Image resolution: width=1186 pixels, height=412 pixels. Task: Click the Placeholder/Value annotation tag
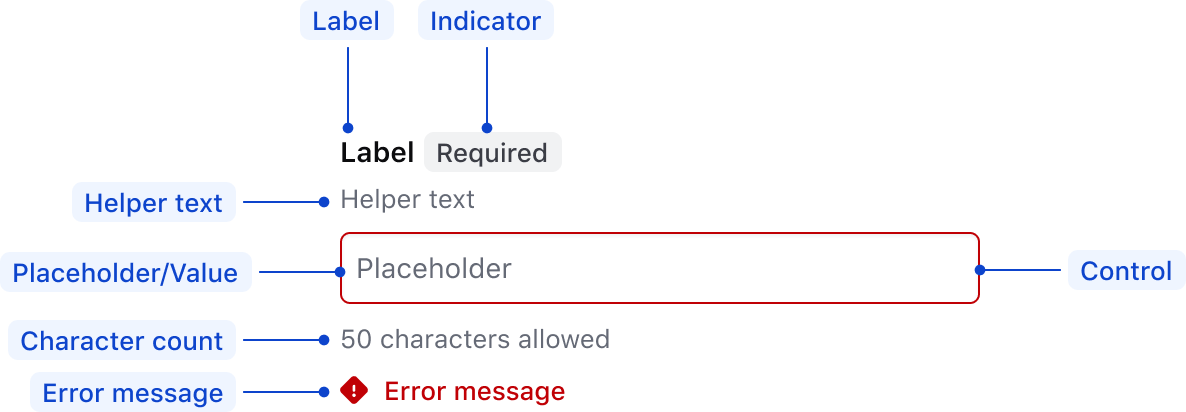[x=126, y=272]
